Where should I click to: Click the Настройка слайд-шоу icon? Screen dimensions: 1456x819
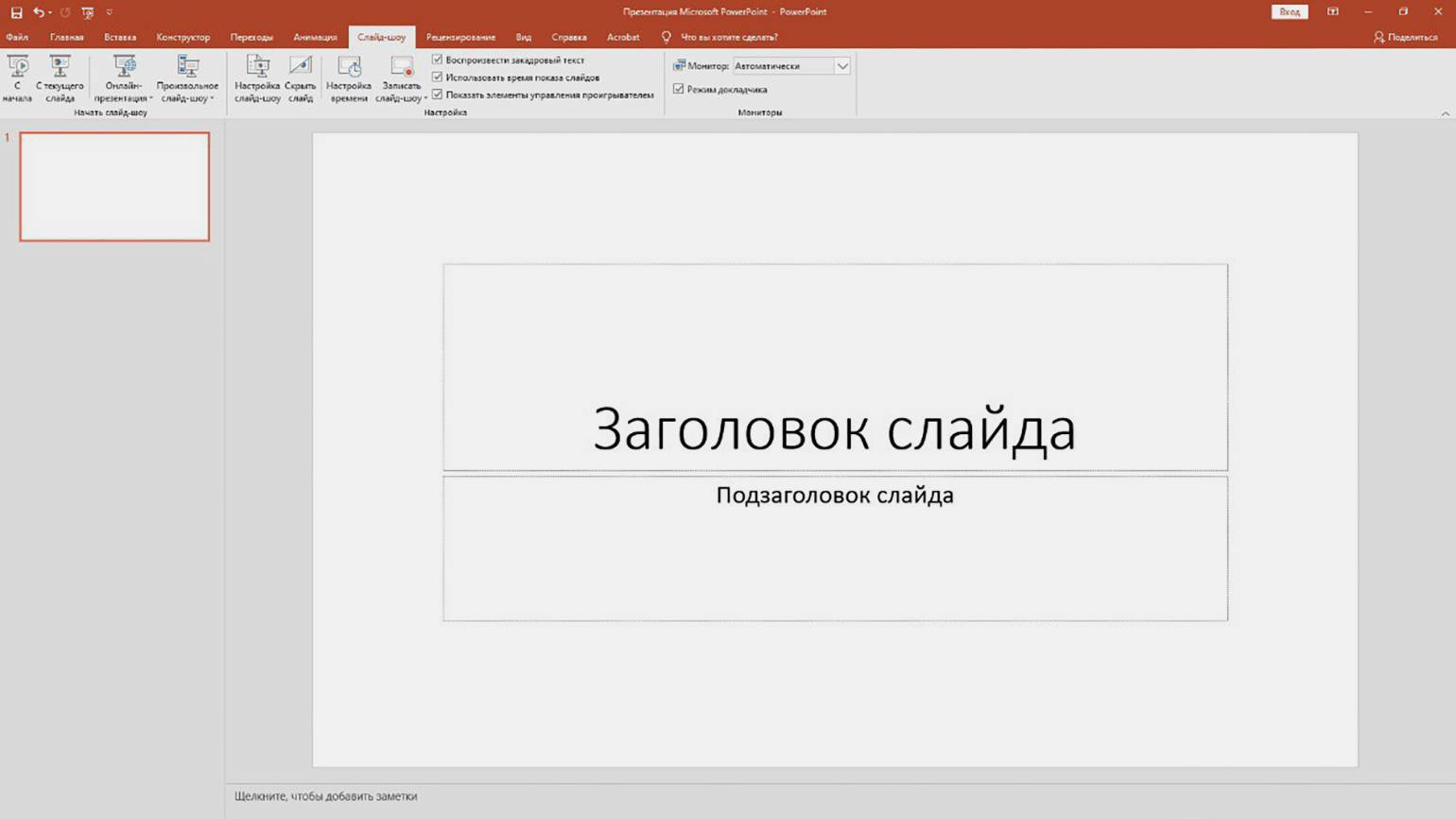(x=257, y=67)
